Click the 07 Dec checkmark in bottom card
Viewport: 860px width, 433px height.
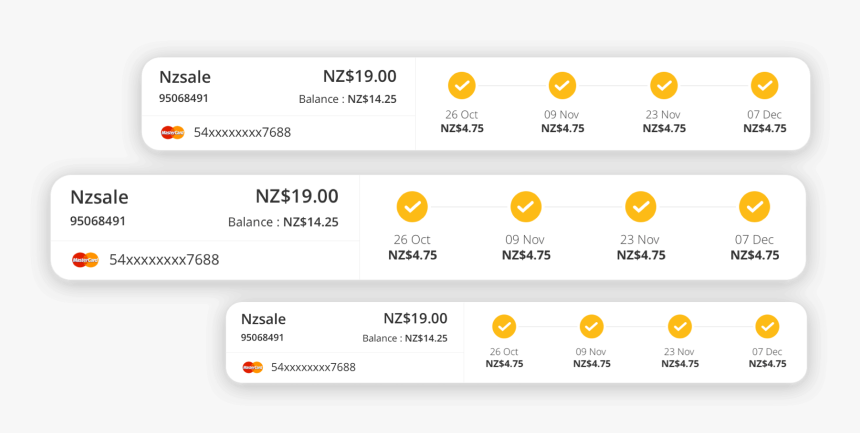click(x=767, y=327)
